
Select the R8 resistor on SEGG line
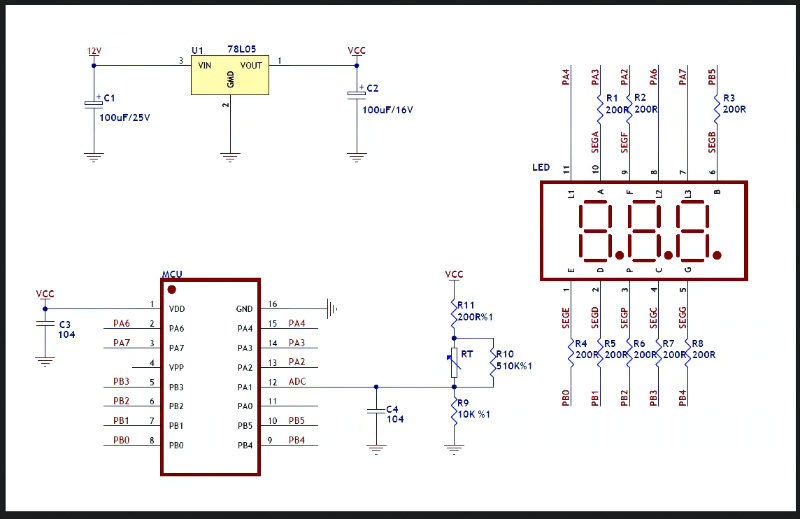tap(684, 349)
